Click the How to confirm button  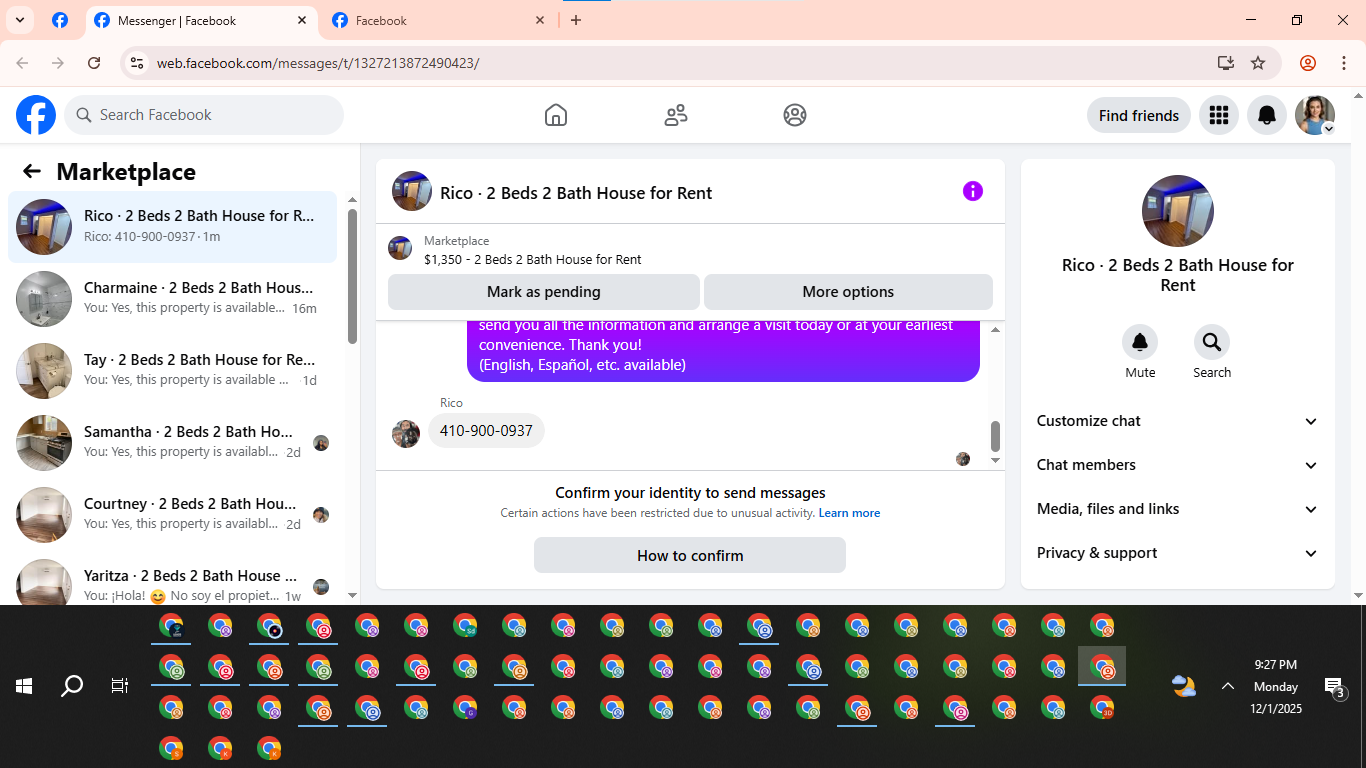pos(690,555)
